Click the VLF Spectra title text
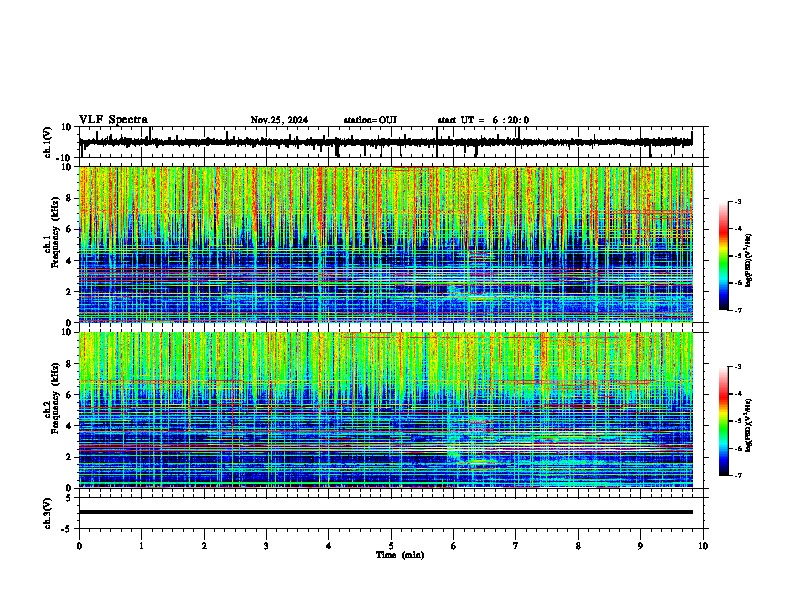Viewport: 792px width, 612px height. (x=113, y=120)
